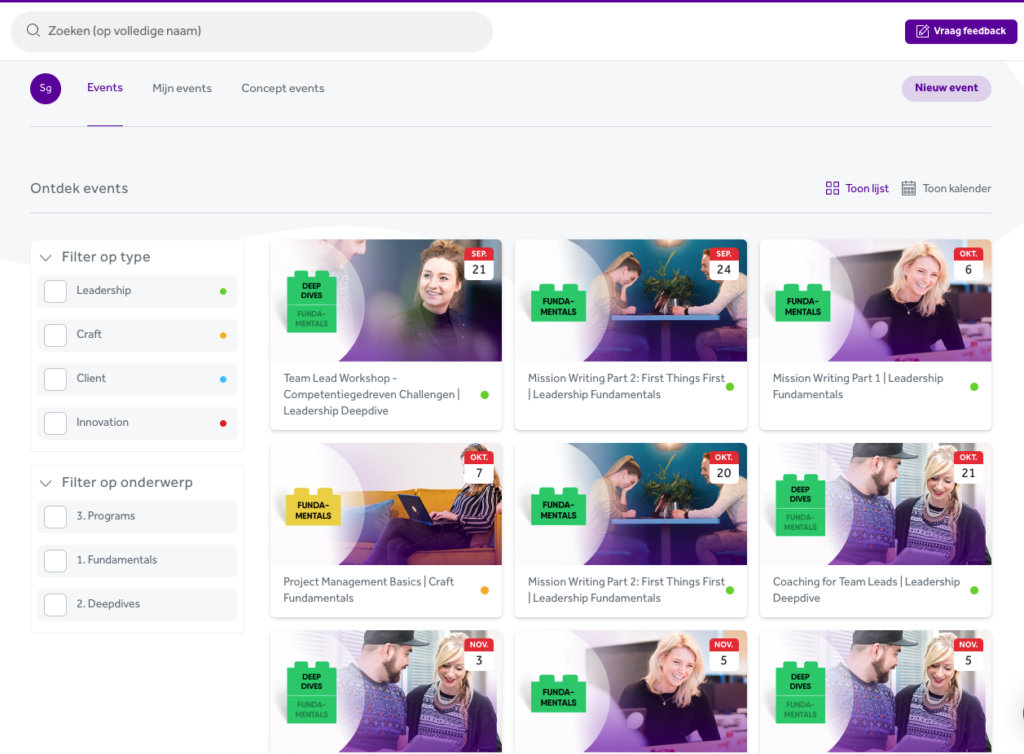The height and width of the screenshot is (754, 1024).
Task: Switch to grid view with Toon lijst icon
Action: [832, 188]
